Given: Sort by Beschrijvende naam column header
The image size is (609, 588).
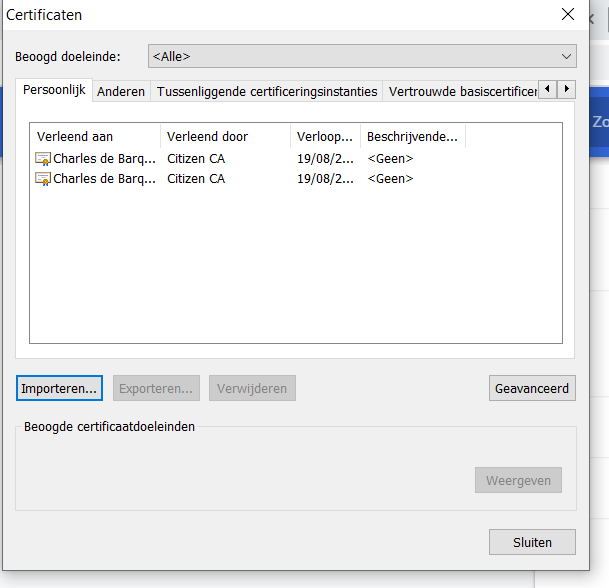Looking at the screenshot, I should pyautogui.click(x=412, y=136).
